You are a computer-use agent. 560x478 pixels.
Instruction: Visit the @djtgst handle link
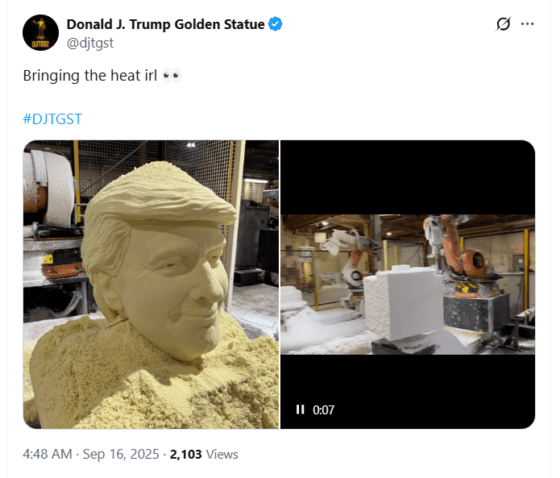click(x=90, y=43)
